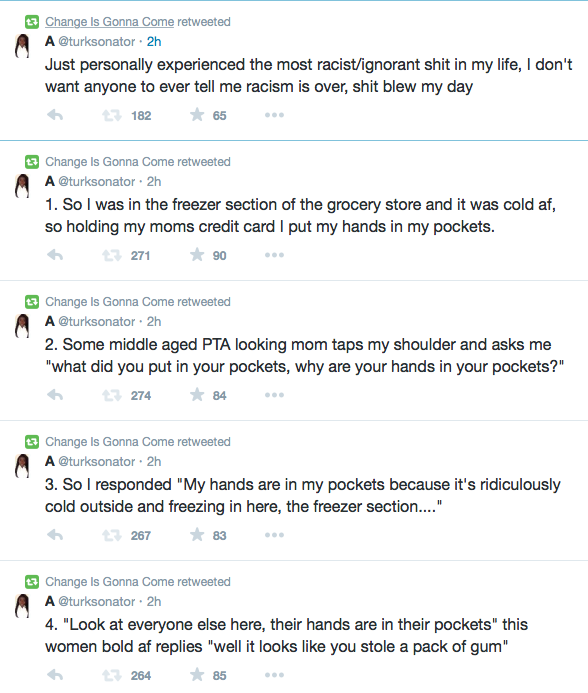Favorite the tweet with 83 stars

pos(197,535)
